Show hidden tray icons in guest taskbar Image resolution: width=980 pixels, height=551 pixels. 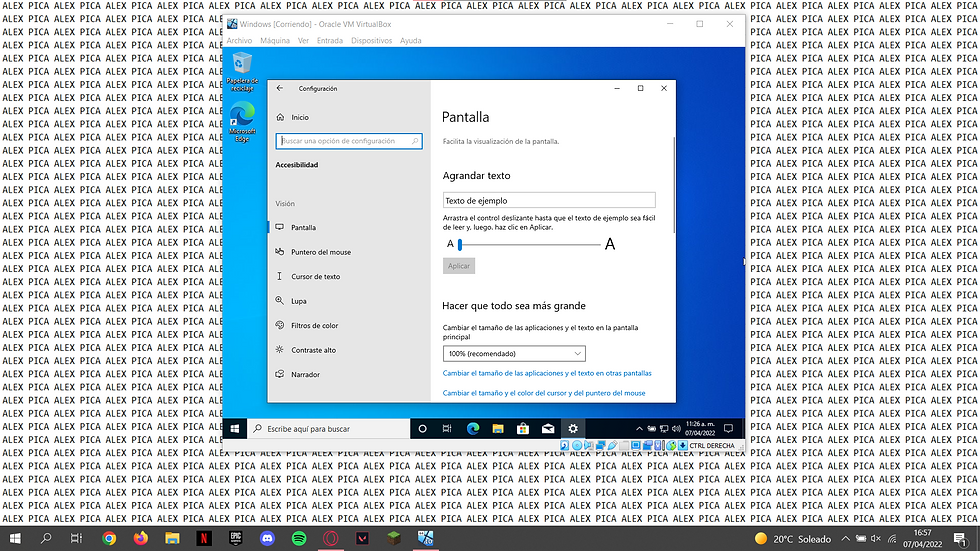[639, 429]
